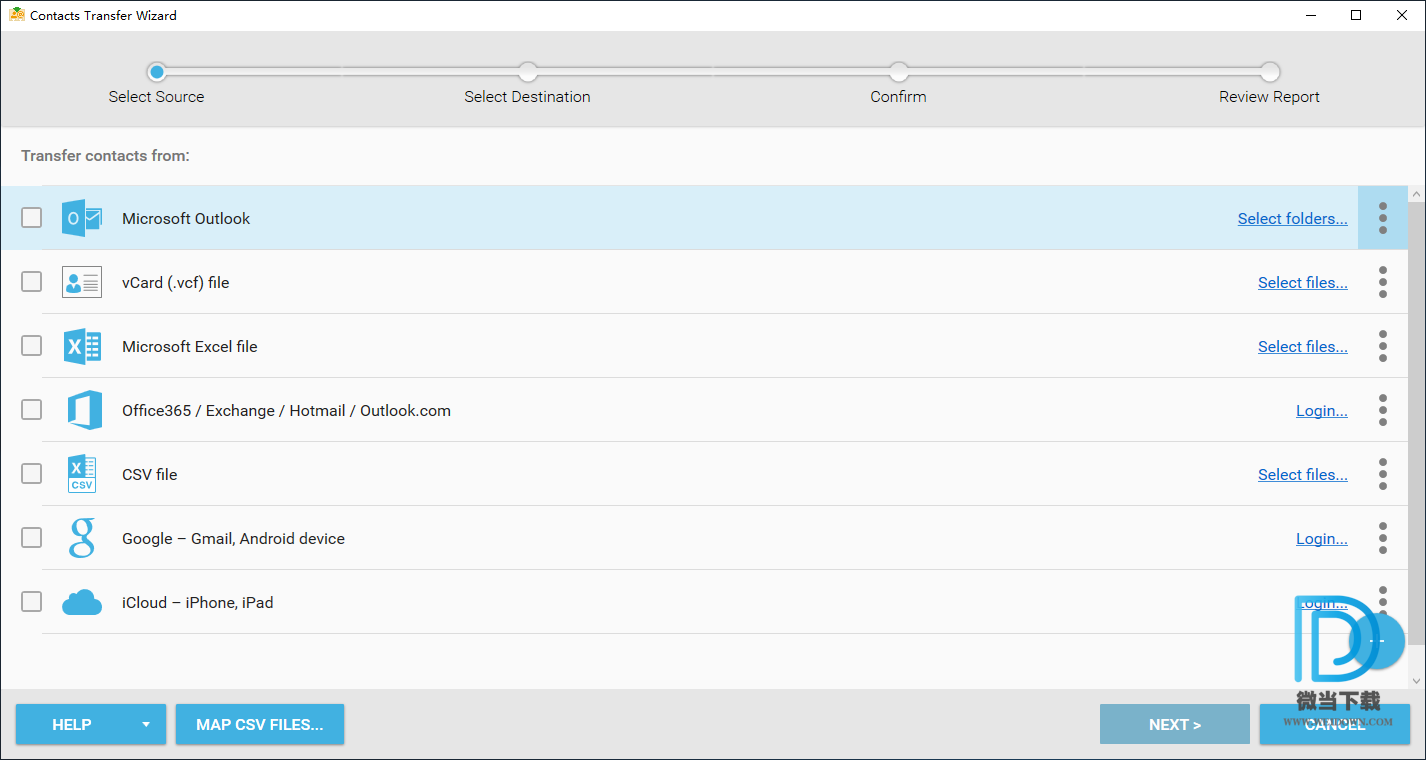Select the CSV file label
This screenshot has height=760, width=1426.
(150, 475)
